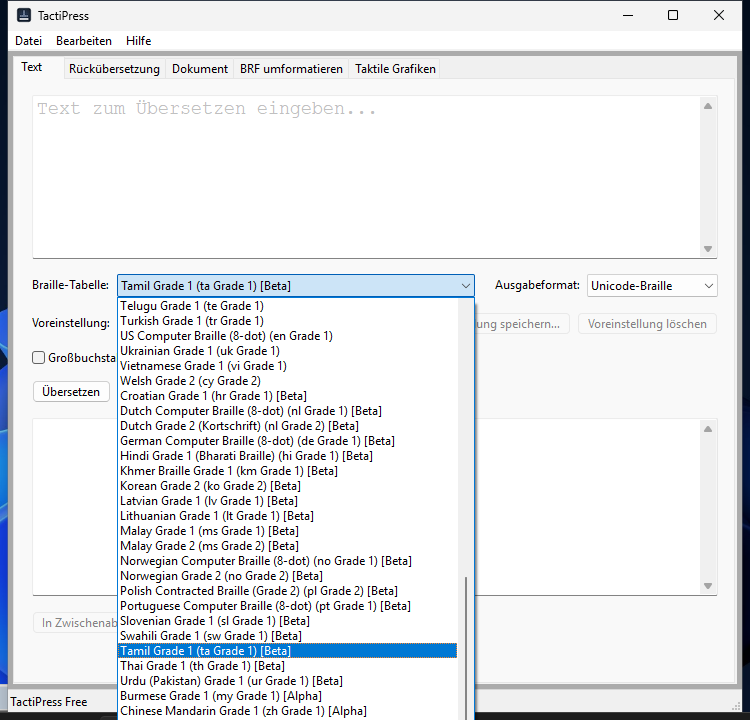The image size is (750, 720).
Task: Click the input text area scroll-up arrow
Action: pos(708,106)
